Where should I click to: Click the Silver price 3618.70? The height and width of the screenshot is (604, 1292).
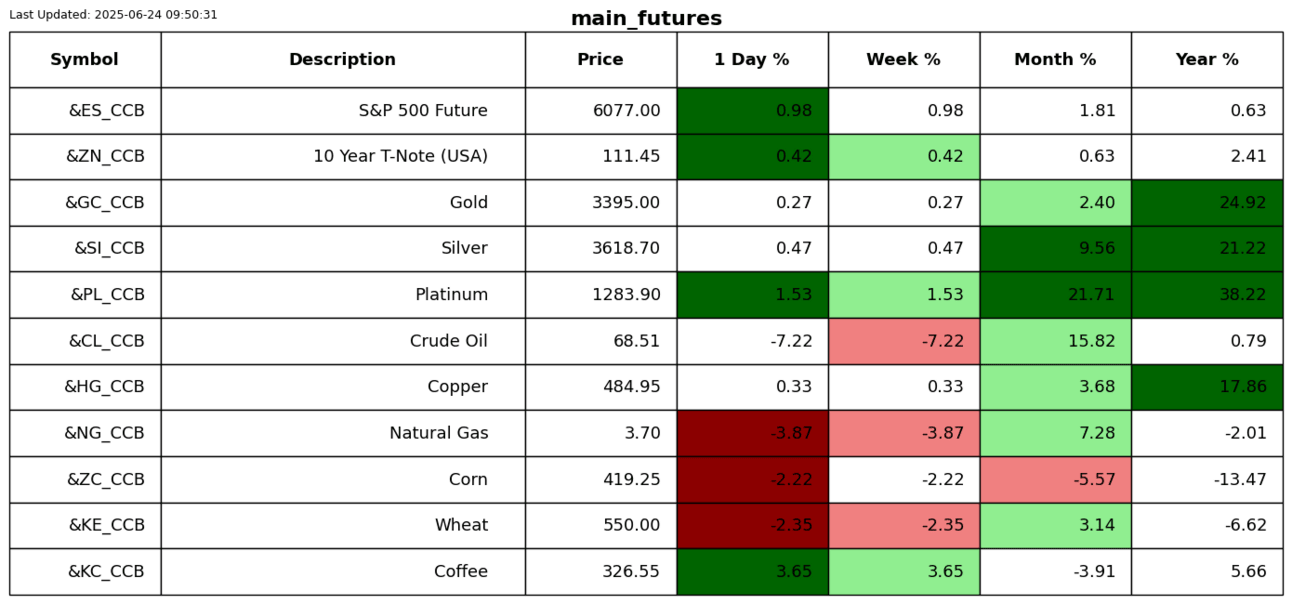[626, 249]
